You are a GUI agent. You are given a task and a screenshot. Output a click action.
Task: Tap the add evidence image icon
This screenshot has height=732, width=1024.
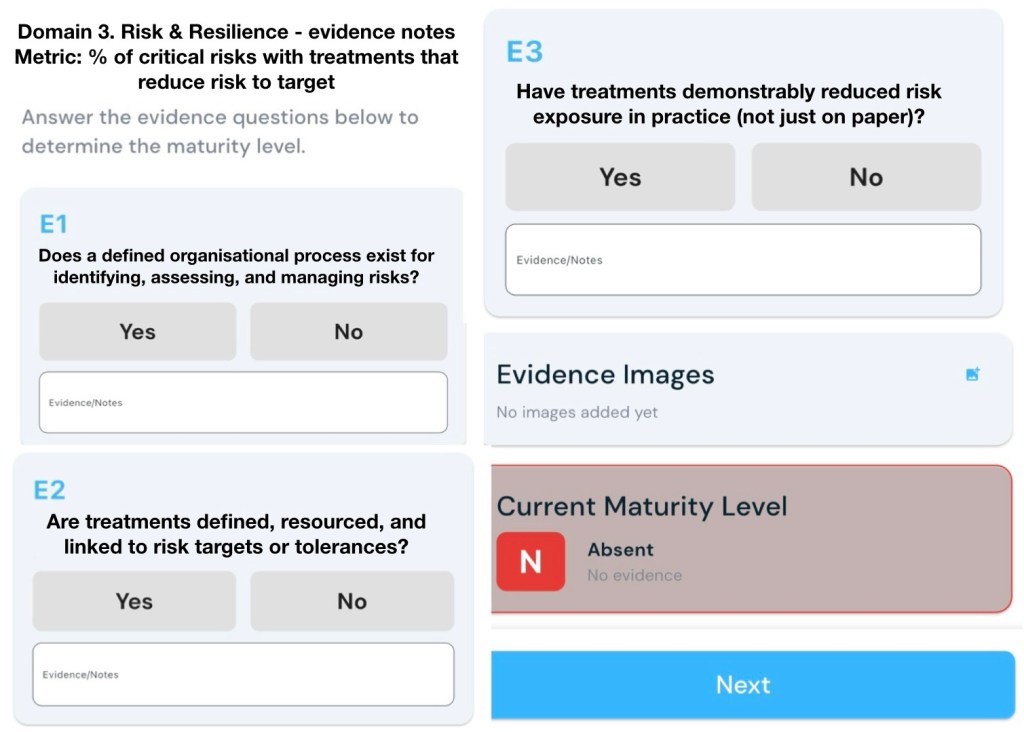coord(972,374)
